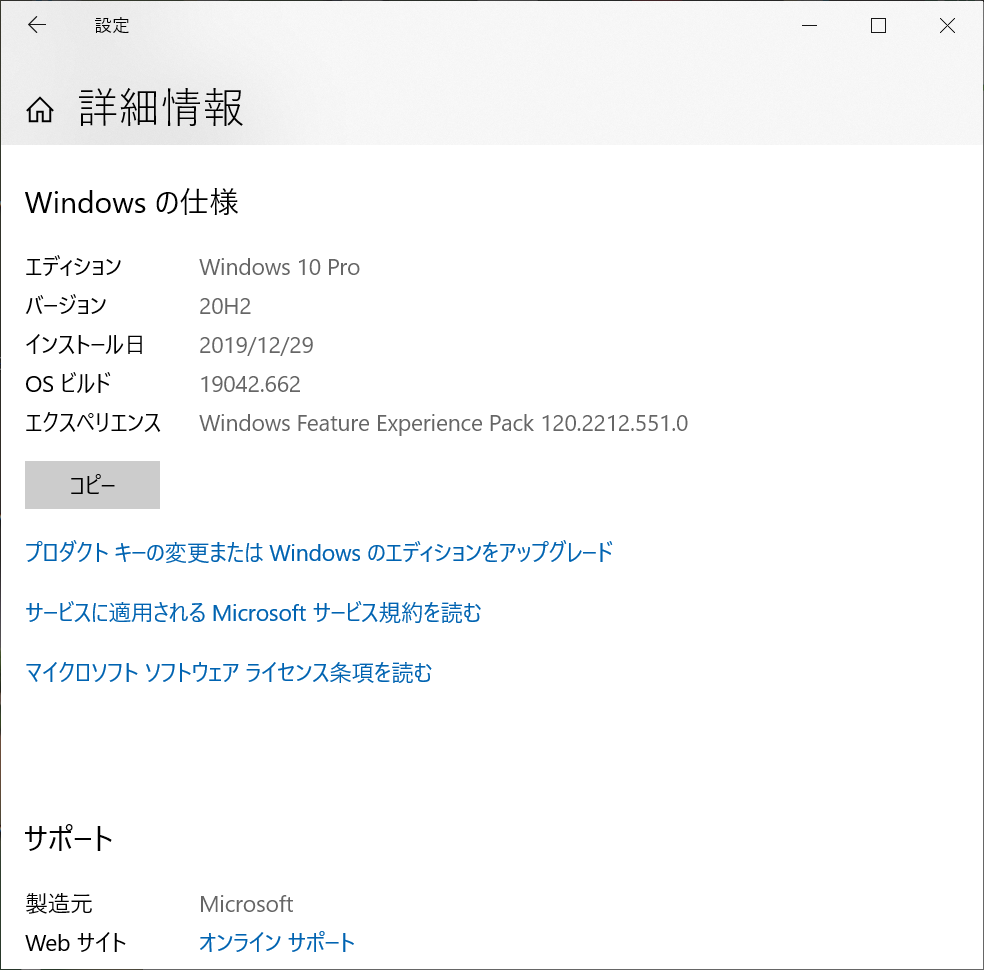This screenshot has width=984, height=970.
Task: Click version value 20H2
Action: 225,306
